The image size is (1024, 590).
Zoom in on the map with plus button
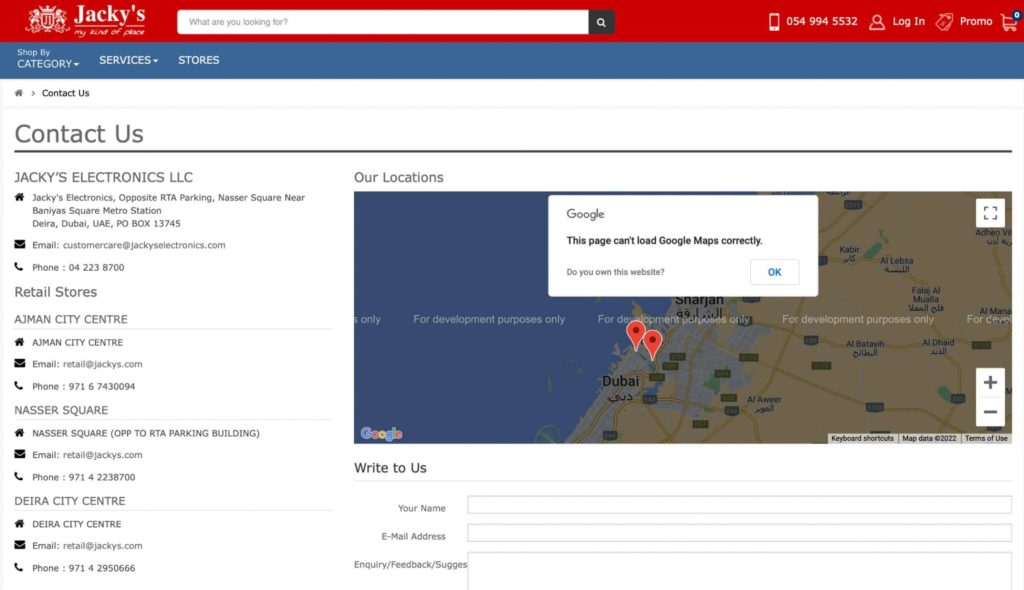point(990,382)
